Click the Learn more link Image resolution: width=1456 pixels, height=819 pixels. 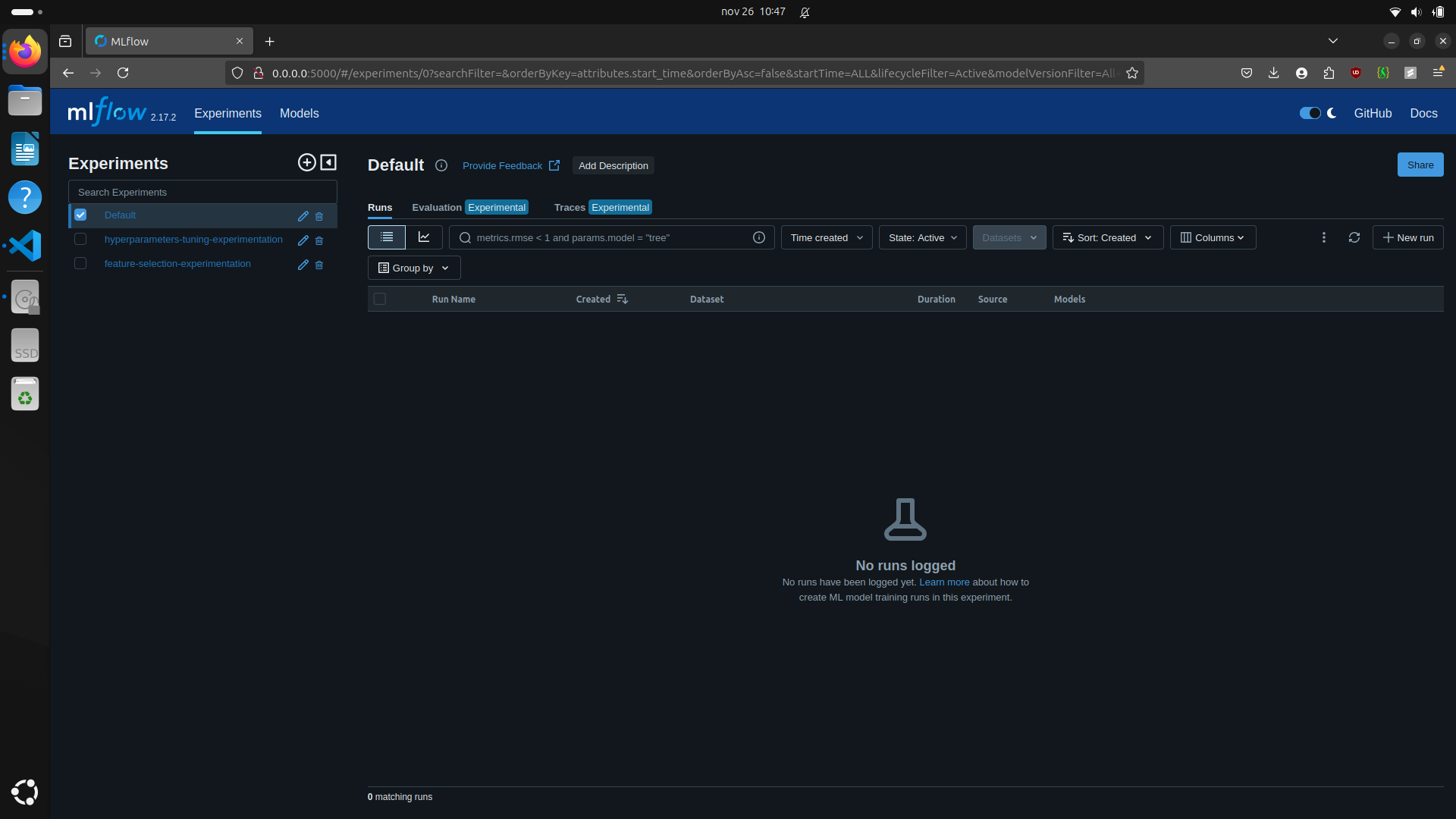944,582
